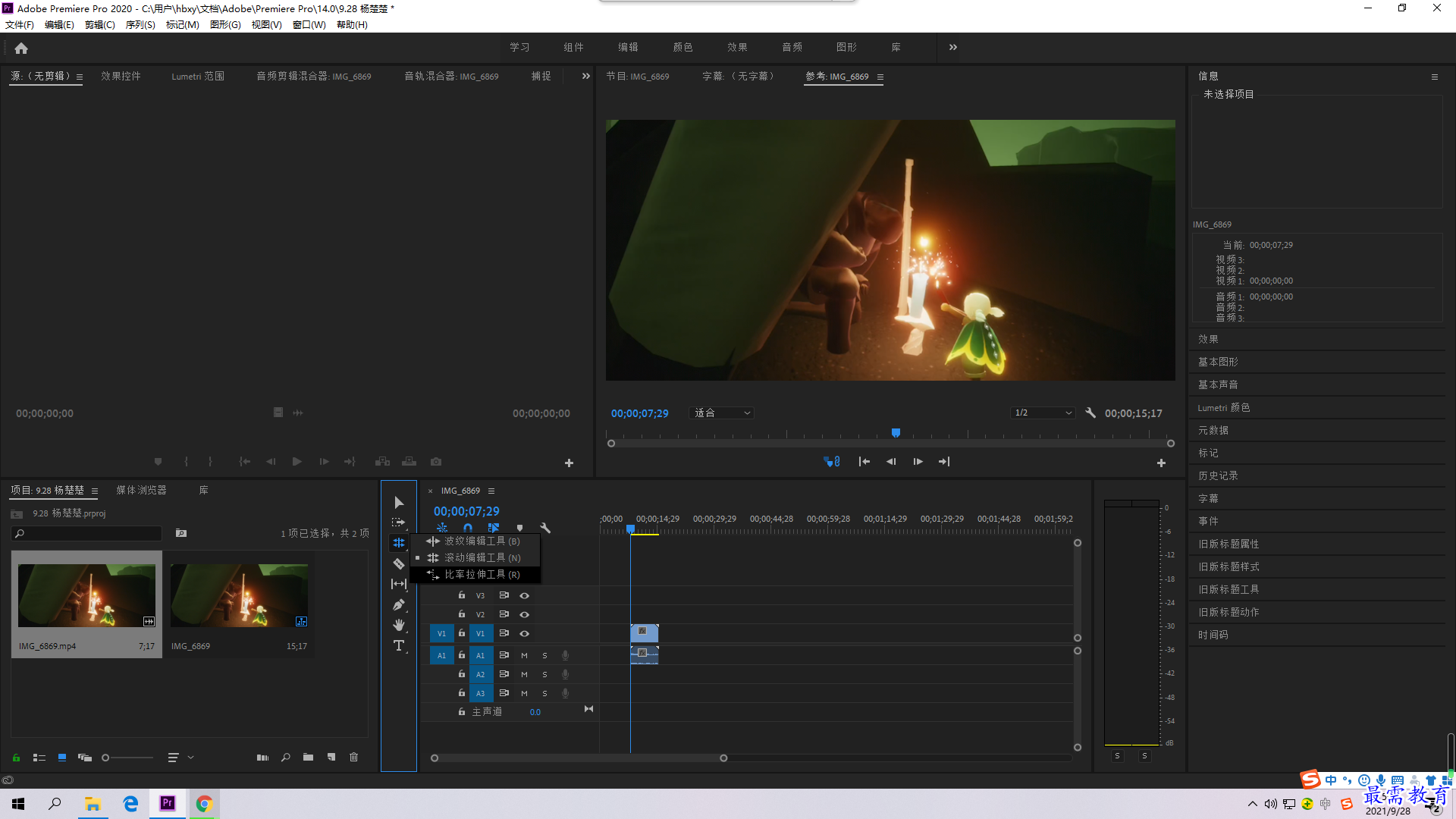
Task: Toggle lock on track V3
Action: click(461, 595)
